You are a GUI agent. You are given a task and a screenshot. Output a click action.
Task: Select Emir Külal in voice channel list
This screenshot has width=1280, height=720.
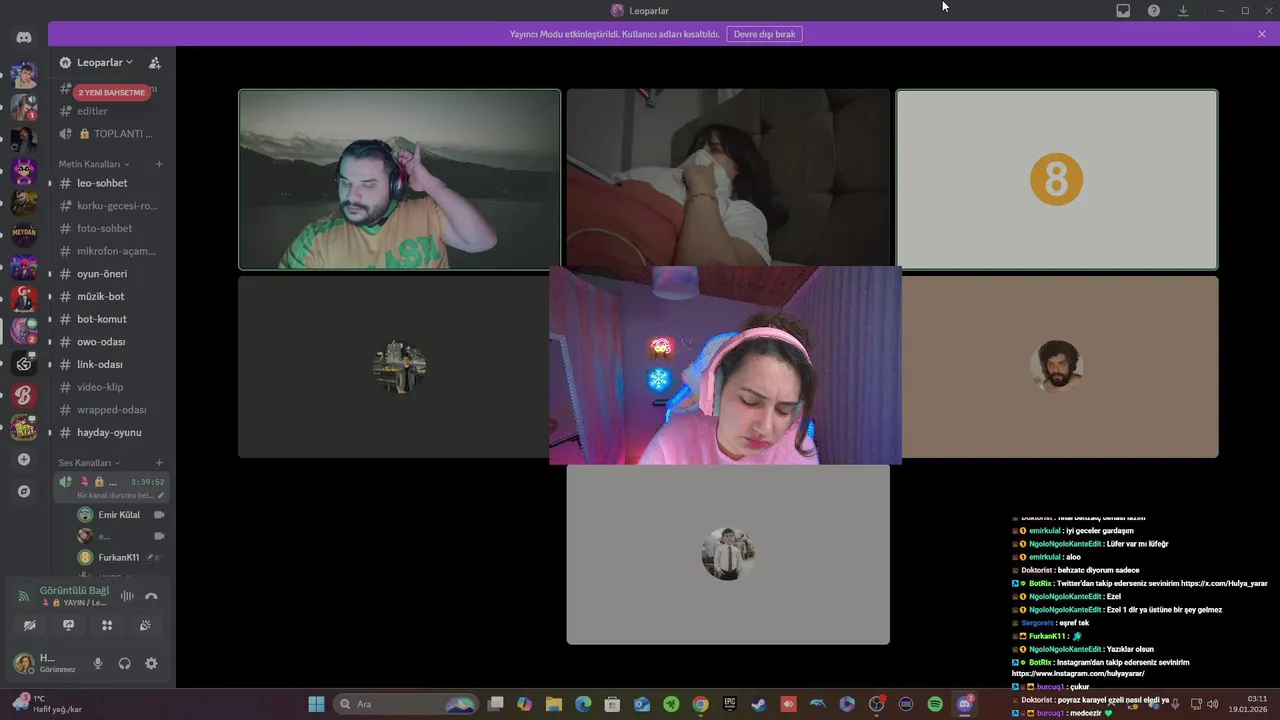click(x=118, y=515)
